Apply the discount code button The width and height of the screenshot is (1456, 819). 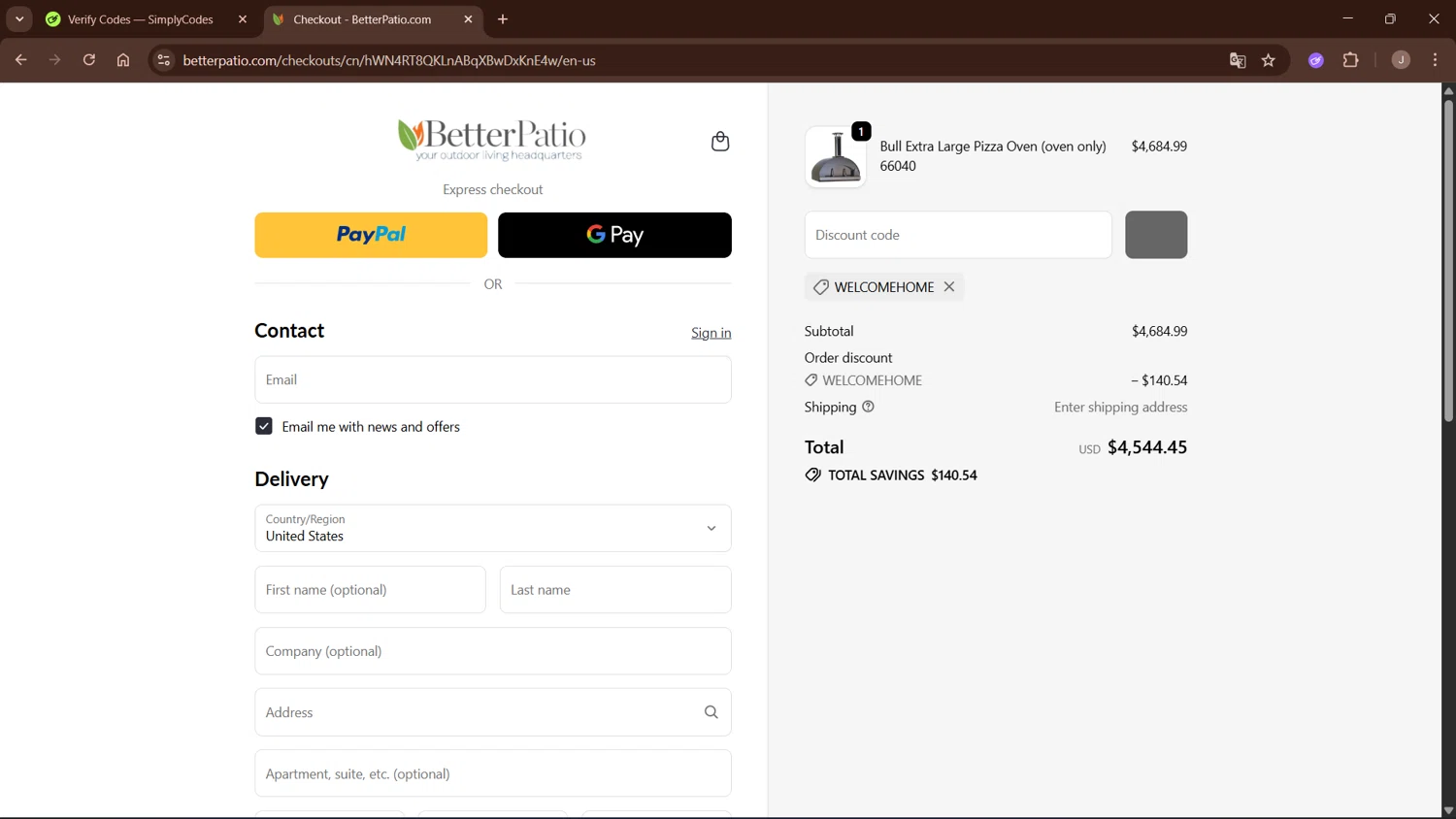(1156, 235)
